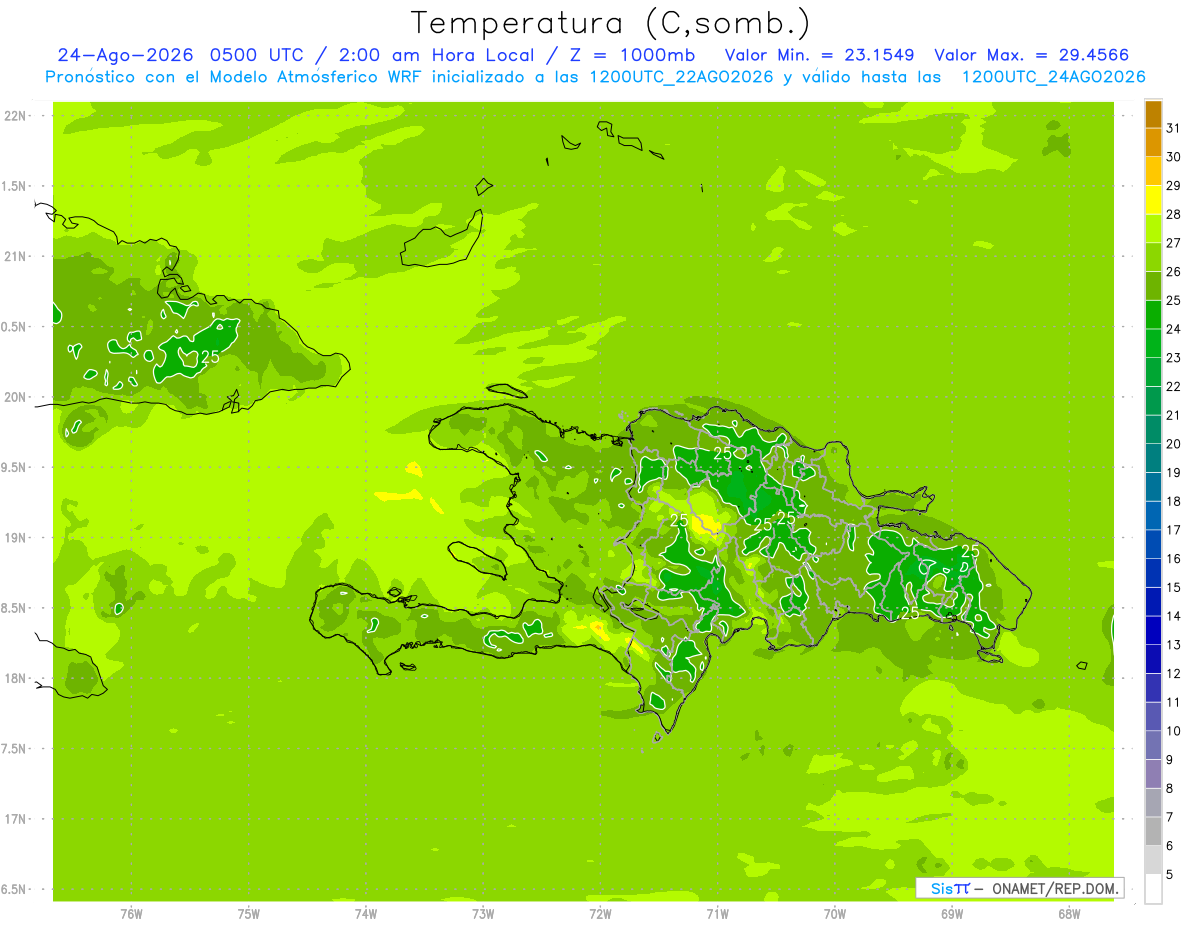Pick the legend band between 26 and 27

pyautogui.click(x=1153, y=258)
